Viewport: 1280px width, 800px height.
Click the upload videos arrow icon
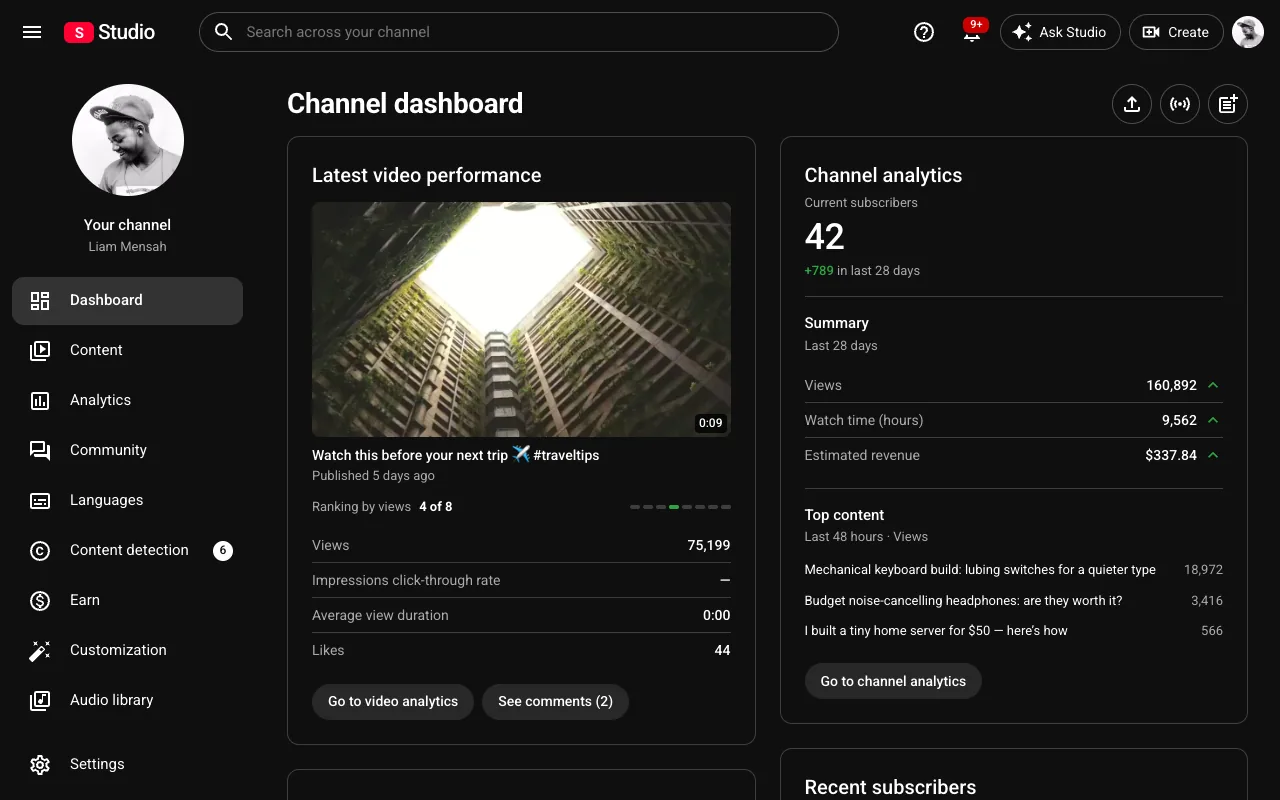point(1132,104)
